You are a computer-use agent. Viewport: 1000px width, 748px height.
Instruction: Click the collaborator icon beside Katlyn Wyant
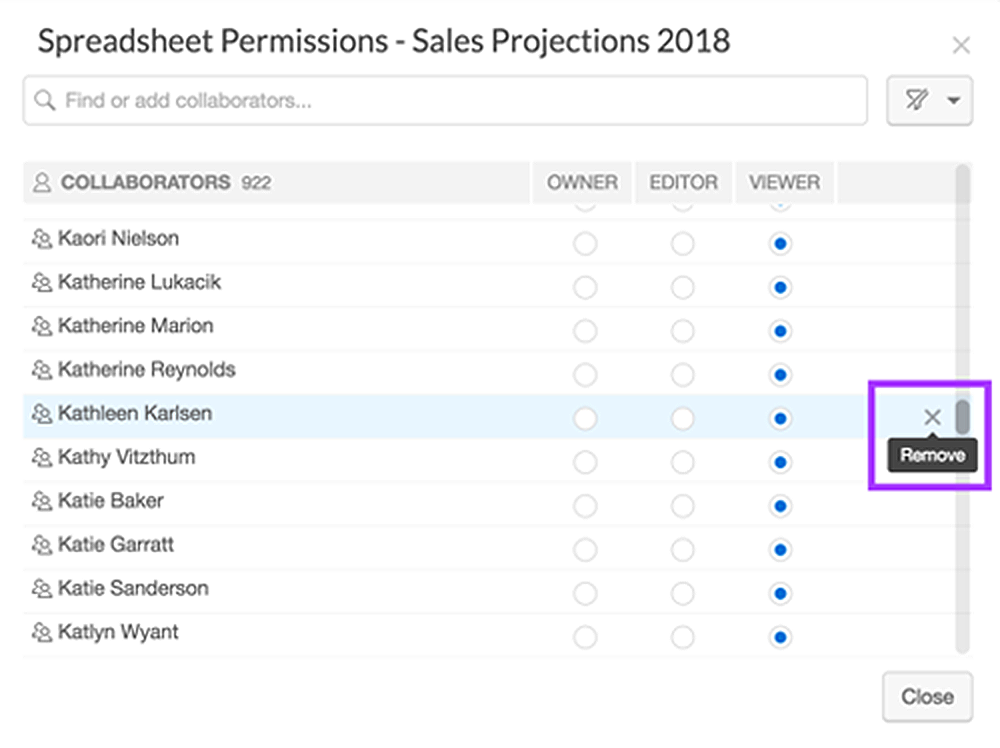41,633
